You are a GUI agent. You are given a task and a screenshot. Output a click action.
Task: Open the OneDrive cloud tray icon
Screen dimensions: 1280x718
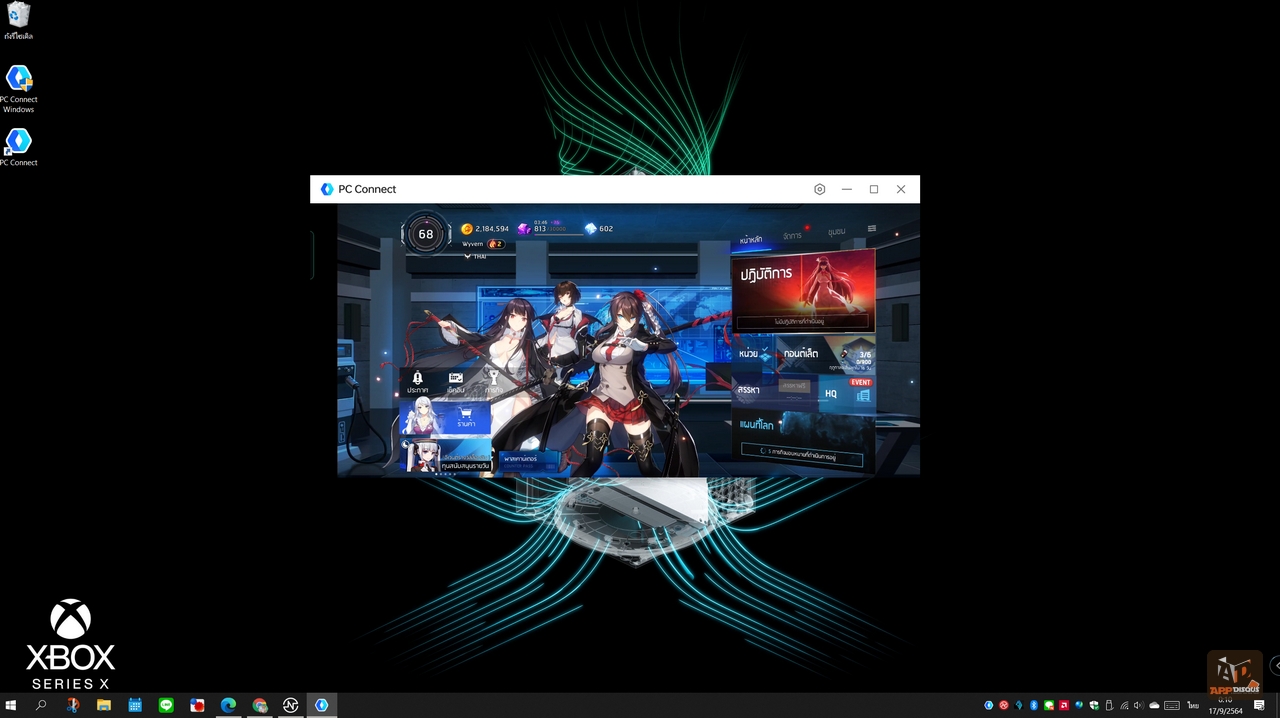coord(1154,705)
